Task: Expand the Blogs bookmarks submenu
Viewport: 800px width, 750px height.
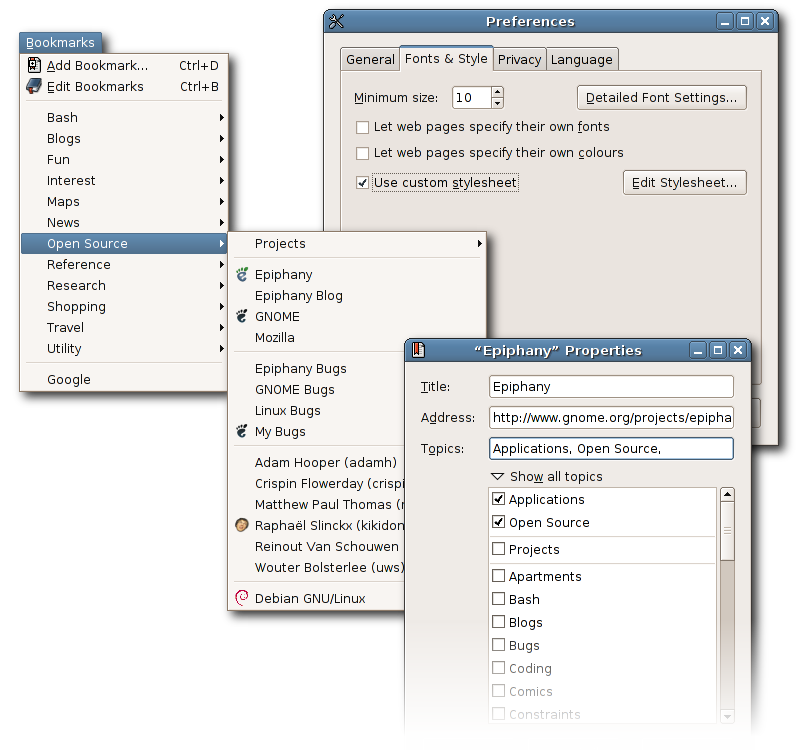Action: pyautogui.click(x=124, y=138)
